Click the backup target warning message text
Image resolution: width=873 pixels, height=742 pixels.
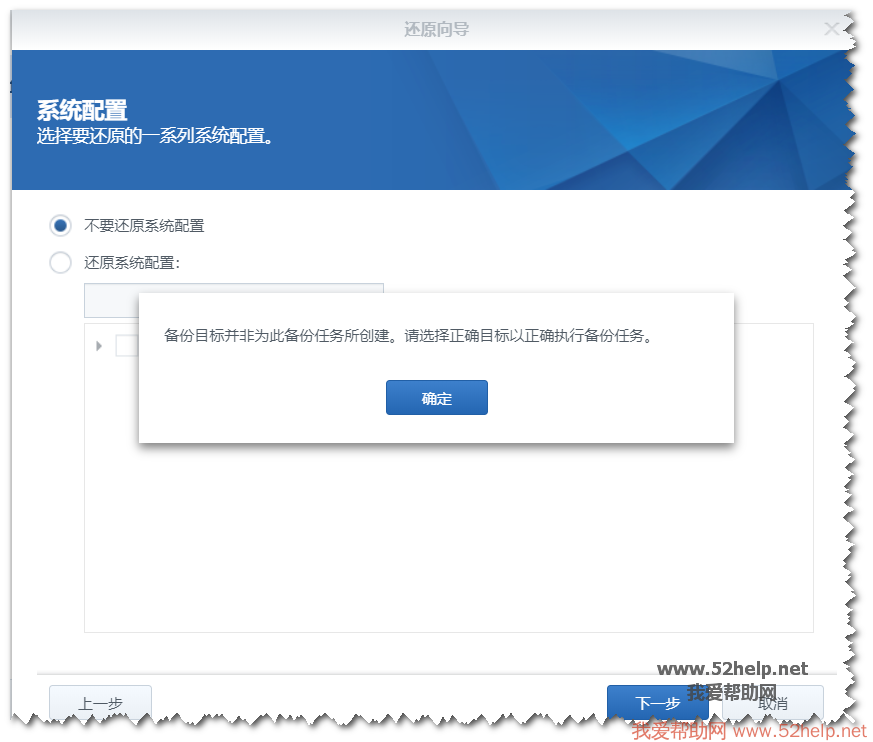[408, 336]
